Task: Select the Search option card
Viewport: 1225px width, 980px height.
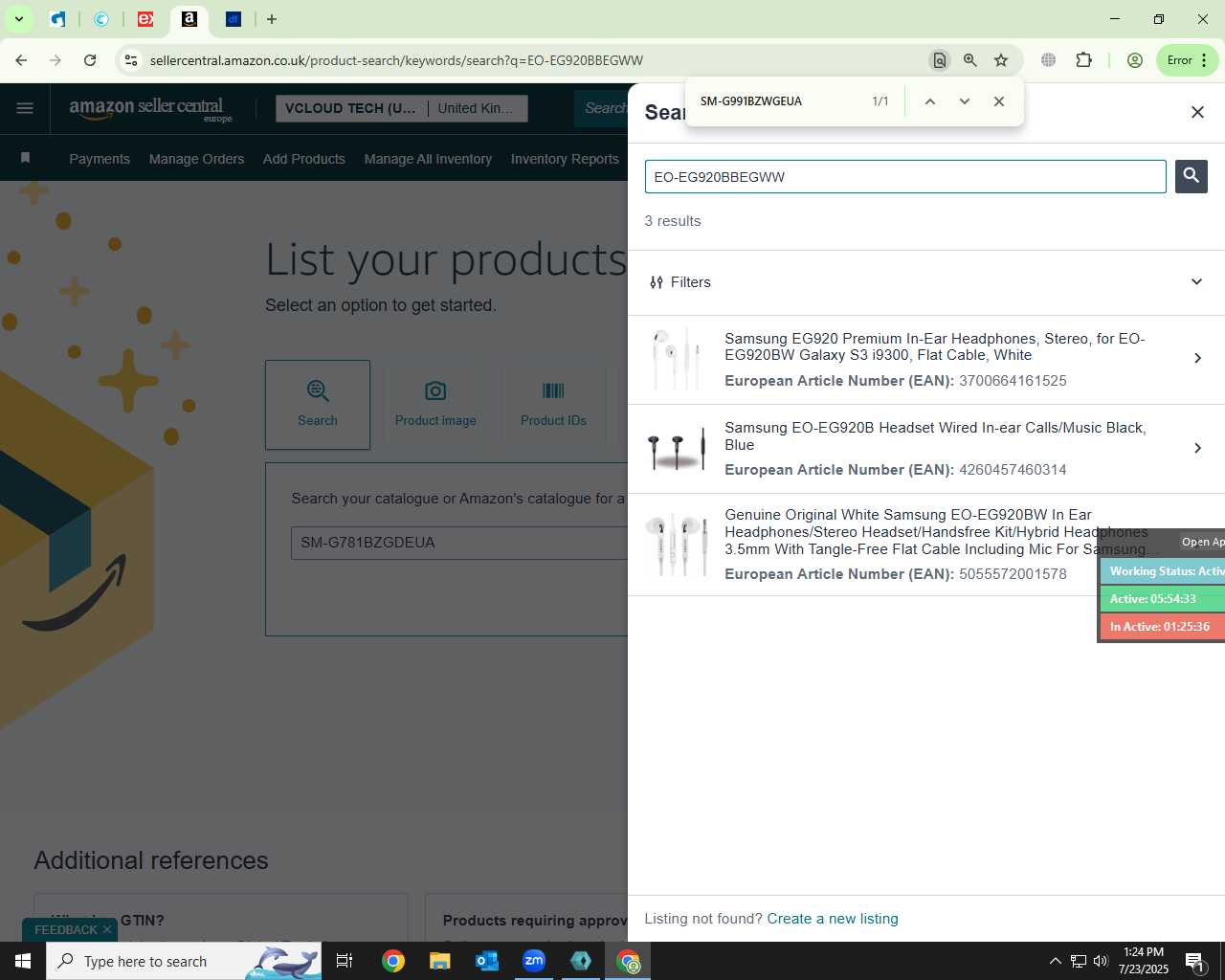Action: pos(318,405)
